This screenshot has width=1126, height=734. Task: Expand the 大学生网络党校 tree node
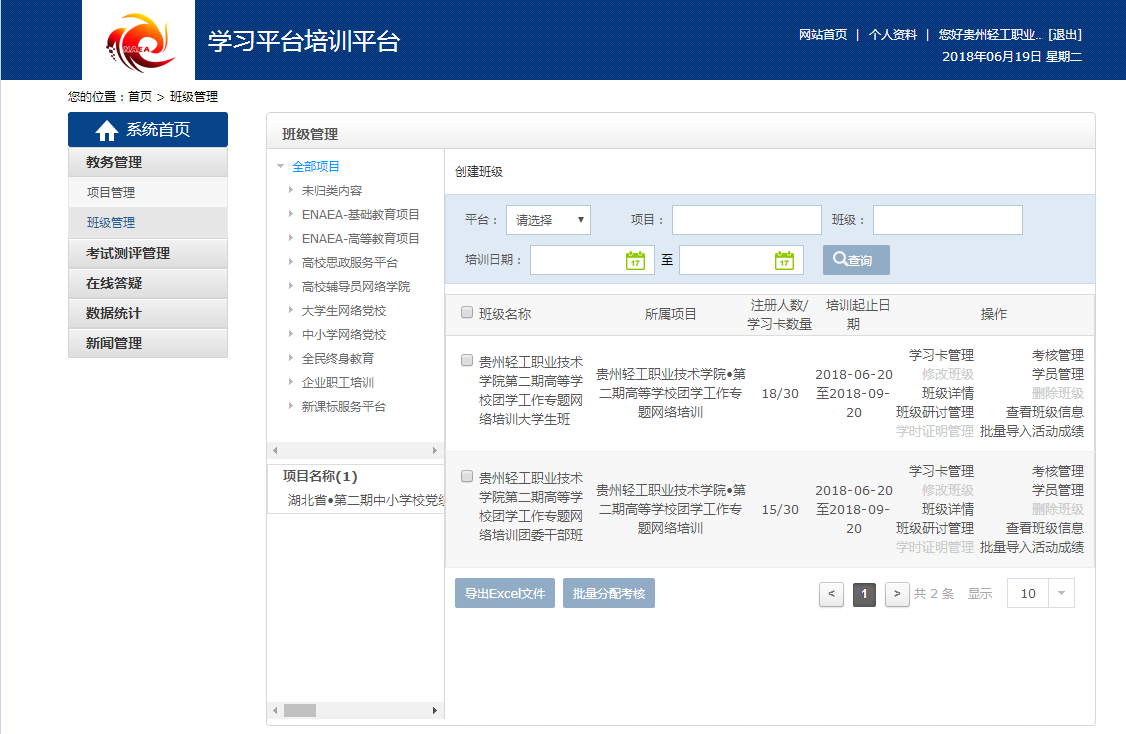tap(291, 310)
